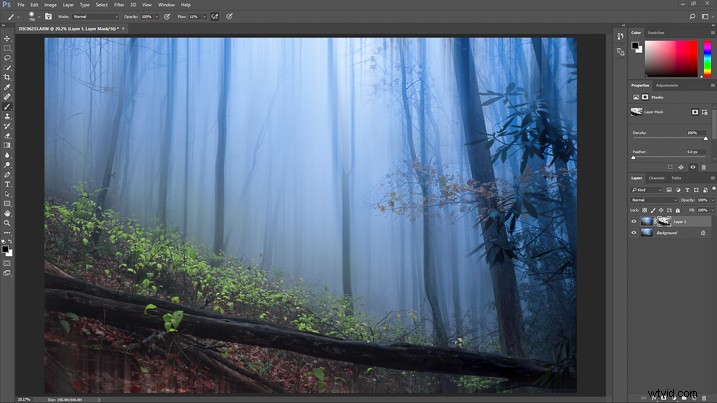717x403 pixels.
Task: Select the Eraser tool
Action: [7, 136]
